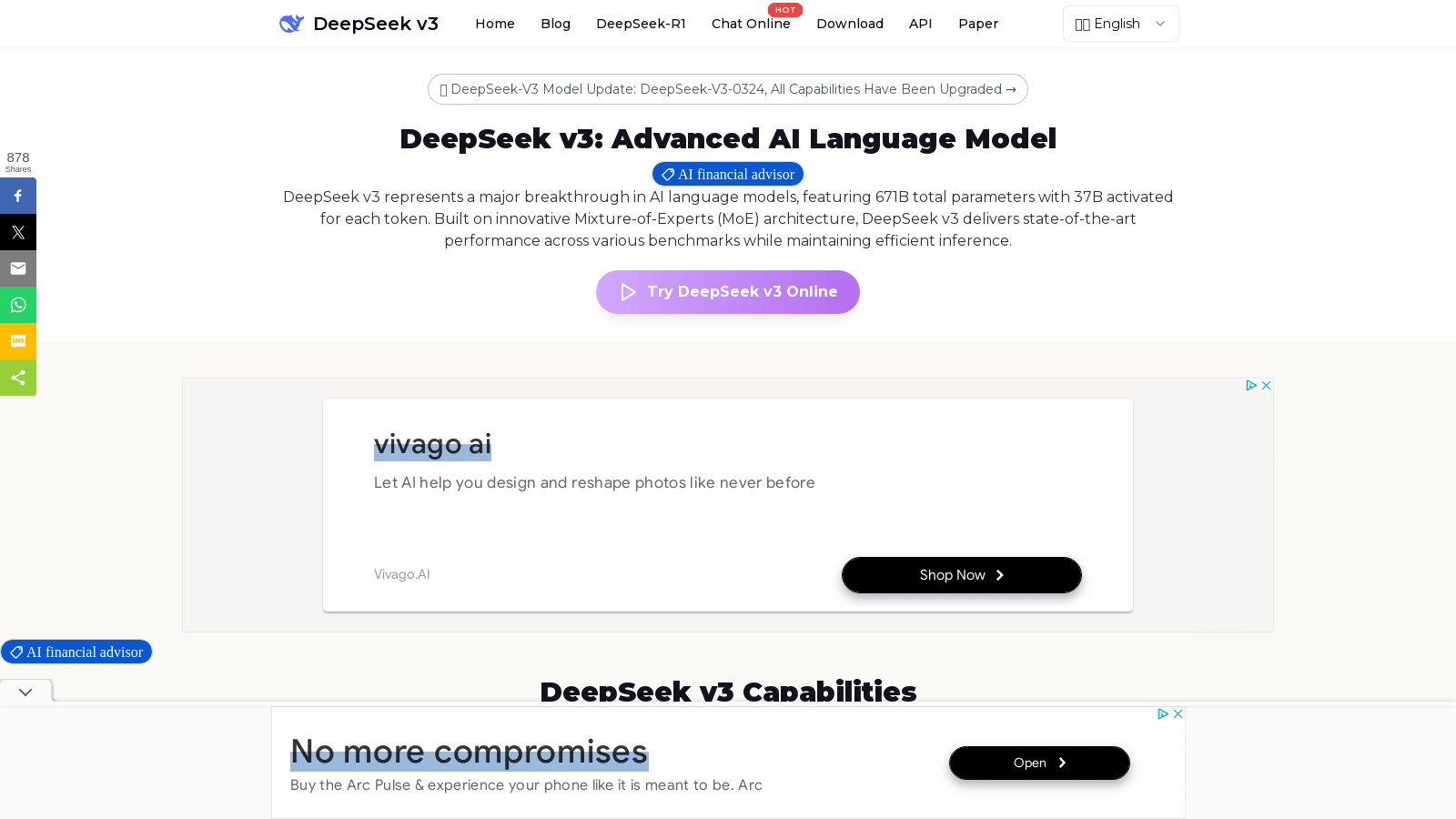Click the DeepSeek whale logo icon
Screen dimensions: 1456x819
tap(291, 24)
